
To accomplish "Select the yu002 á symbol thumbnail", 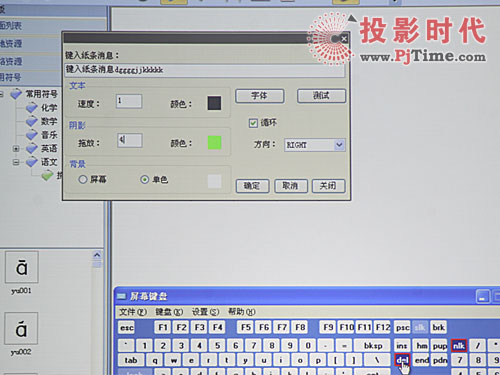I will coord(21,329).
